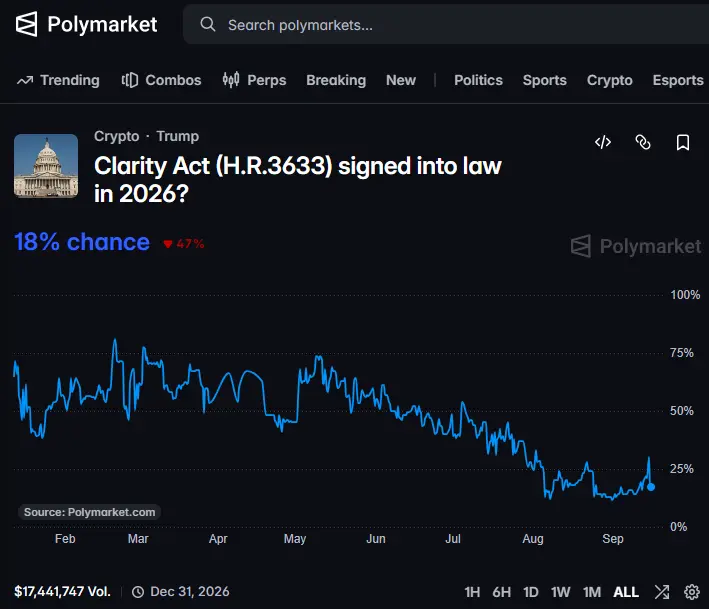709x609 pixels.
Task: Click the market title Clarity Act (H.R.3633)
Action: click(298, 179)
